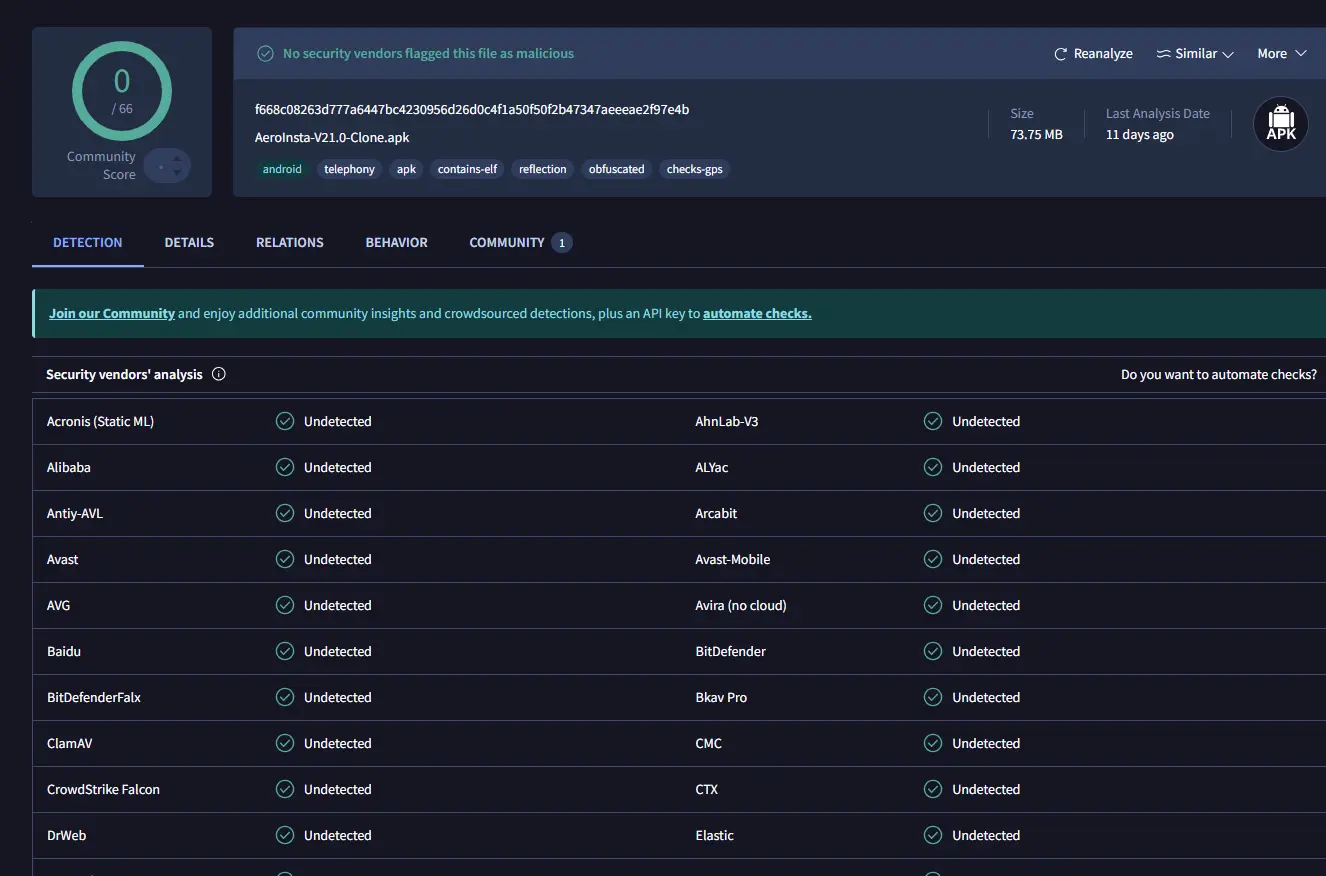The width and height of the screenshot is (1326, 876).
Task: Click the Undetected status for Elastic
Action: (x=986, y=836)
